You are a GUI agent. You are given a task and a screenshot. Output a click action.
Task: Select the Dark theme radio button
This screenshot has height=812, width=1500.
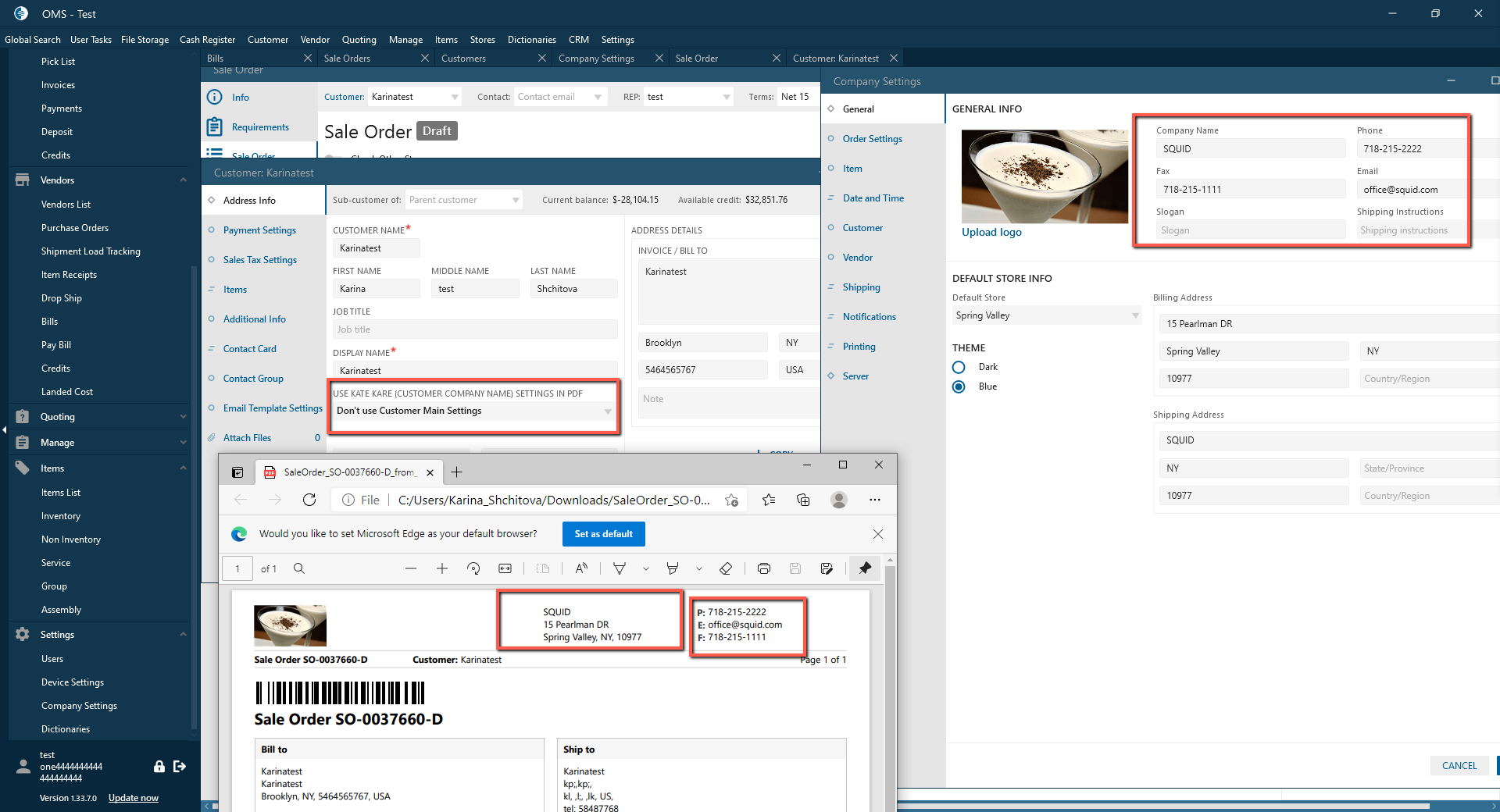click(x=959, y=367)
